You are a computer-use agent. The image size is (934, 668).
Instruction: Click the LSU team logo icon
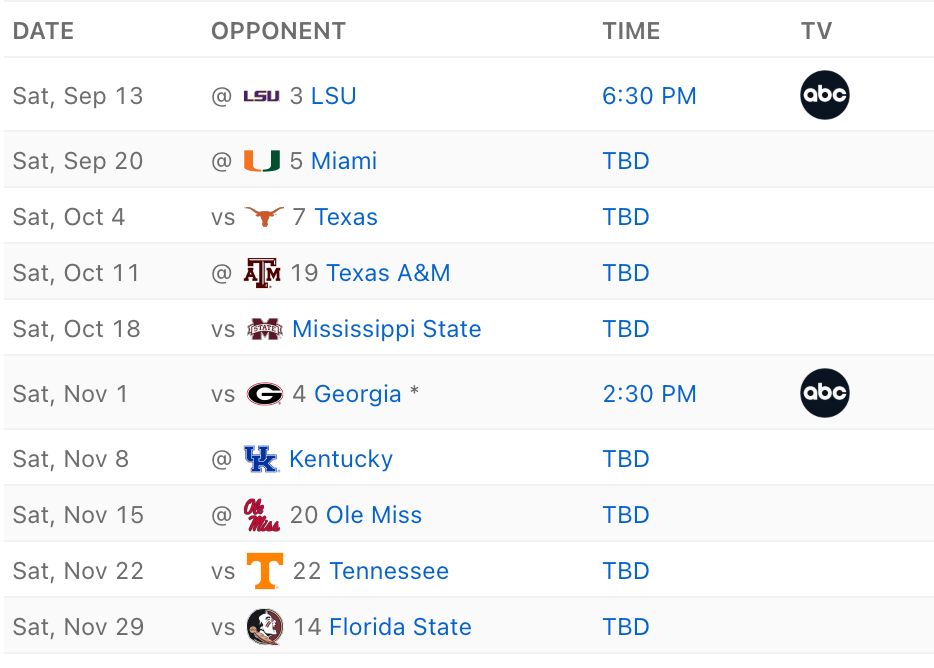click(x=262, y=96)
